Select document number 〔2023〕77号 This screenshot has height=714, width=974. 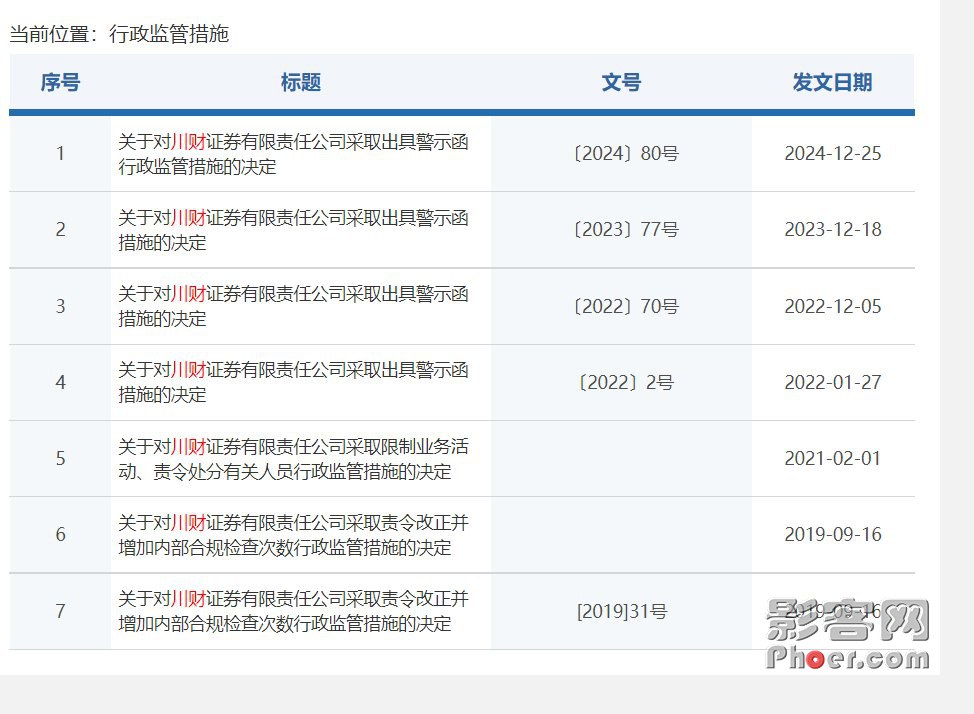(626, 229)
